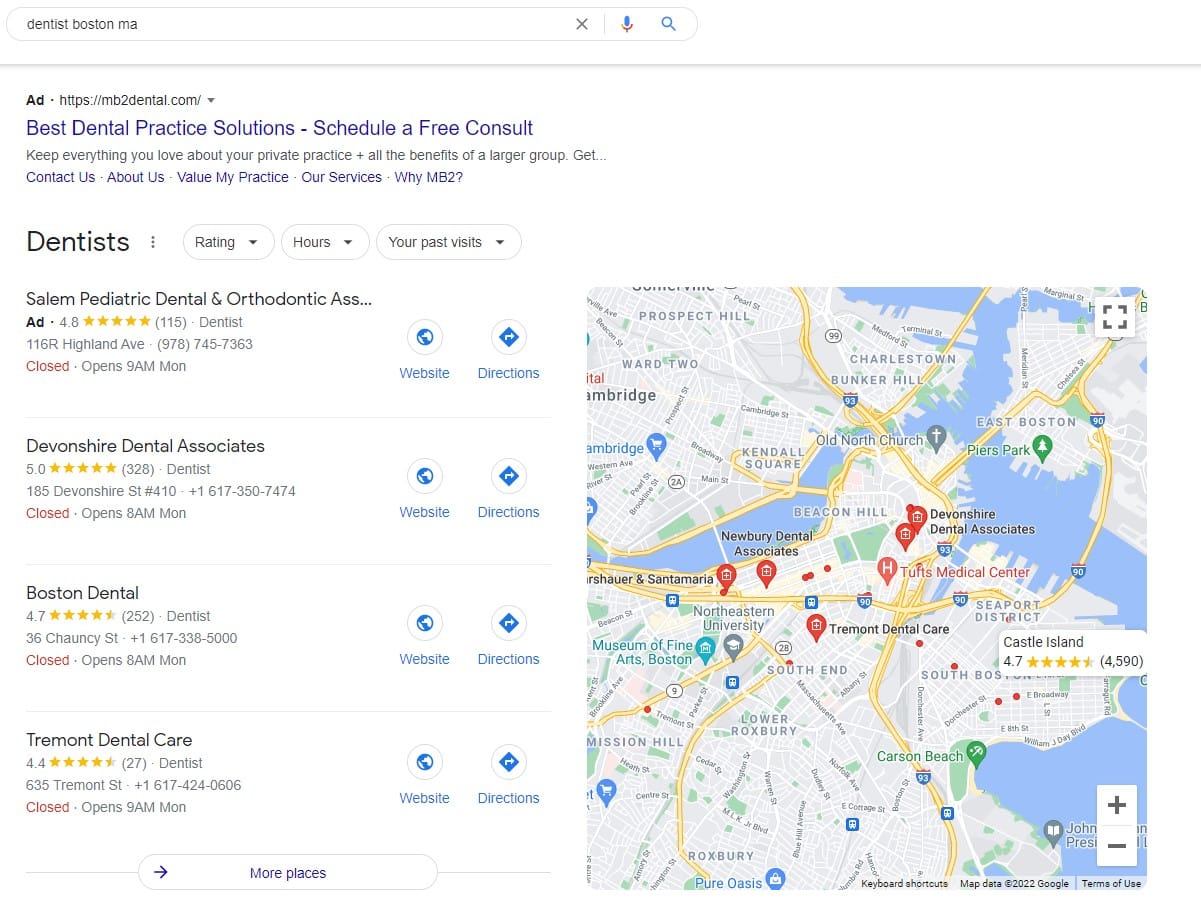
Task: Expand the ad info arrow beside mb2dental.com
Action: pyautogui.click(x=211, y=100)
